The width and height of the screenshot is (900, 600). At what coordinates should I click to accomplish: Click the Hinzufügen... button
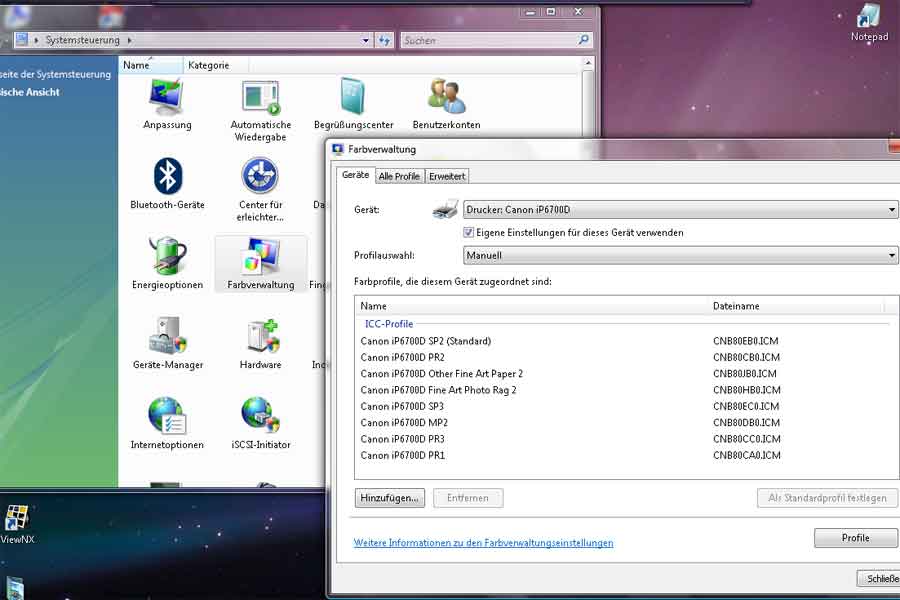tap(390, 498)
